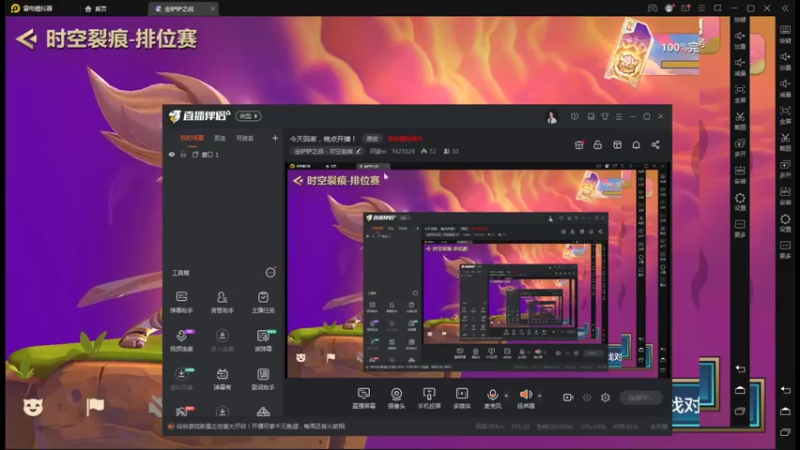
Task: Switch to the third scene tab 可改名
Action: [245, 138]
